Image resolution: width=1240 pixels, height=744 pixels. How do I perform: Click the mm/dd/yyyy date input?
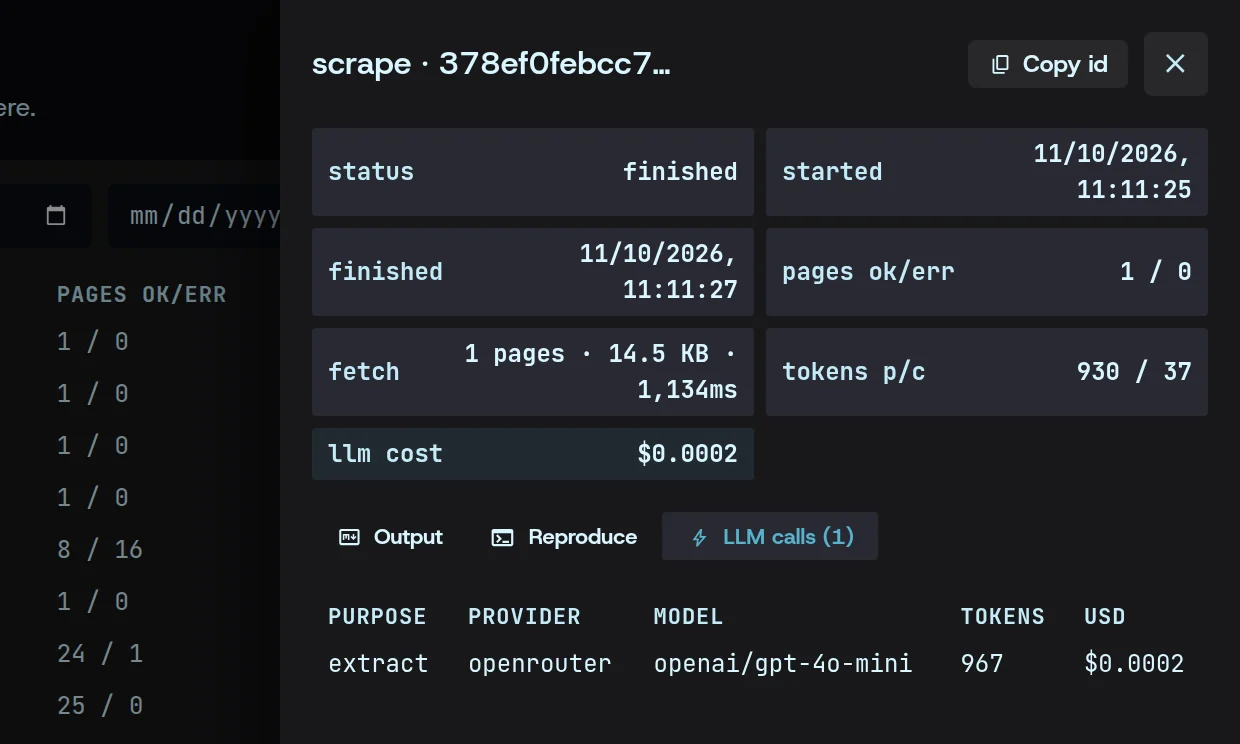click(x=195, y=216)
